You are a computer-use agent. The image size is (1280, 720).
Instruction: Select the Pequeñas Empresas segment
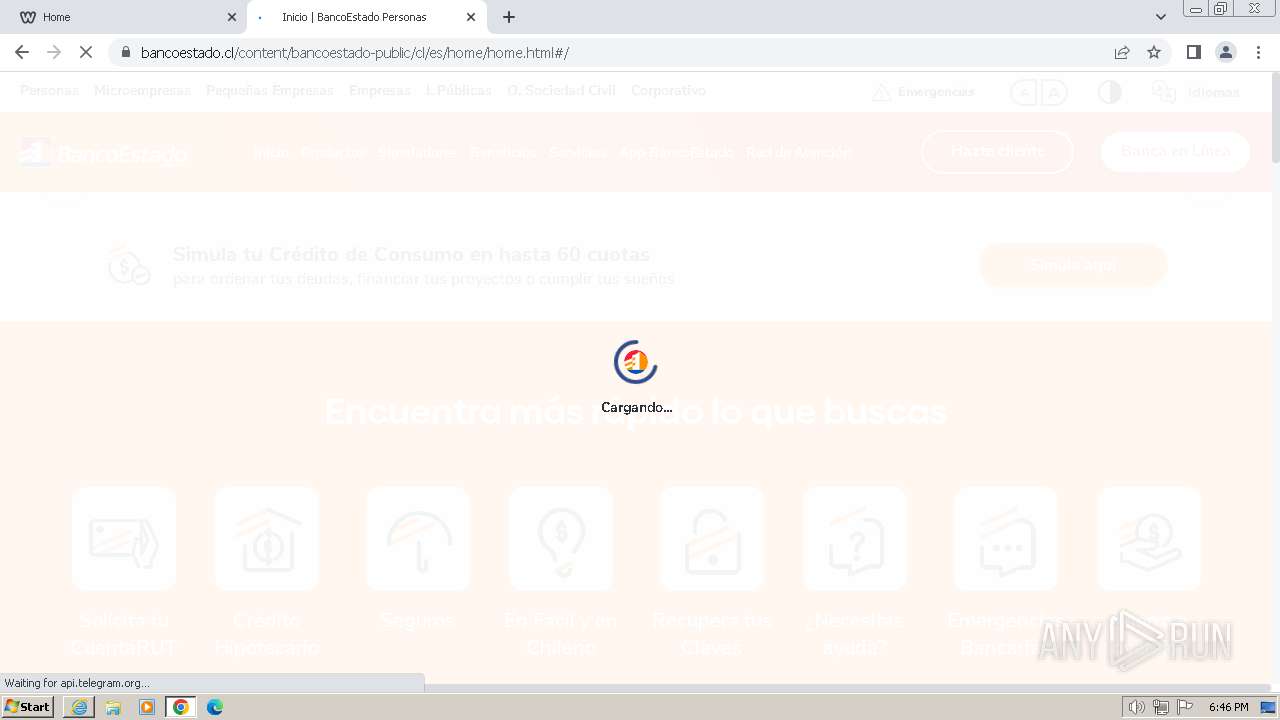tap(270, 91)
